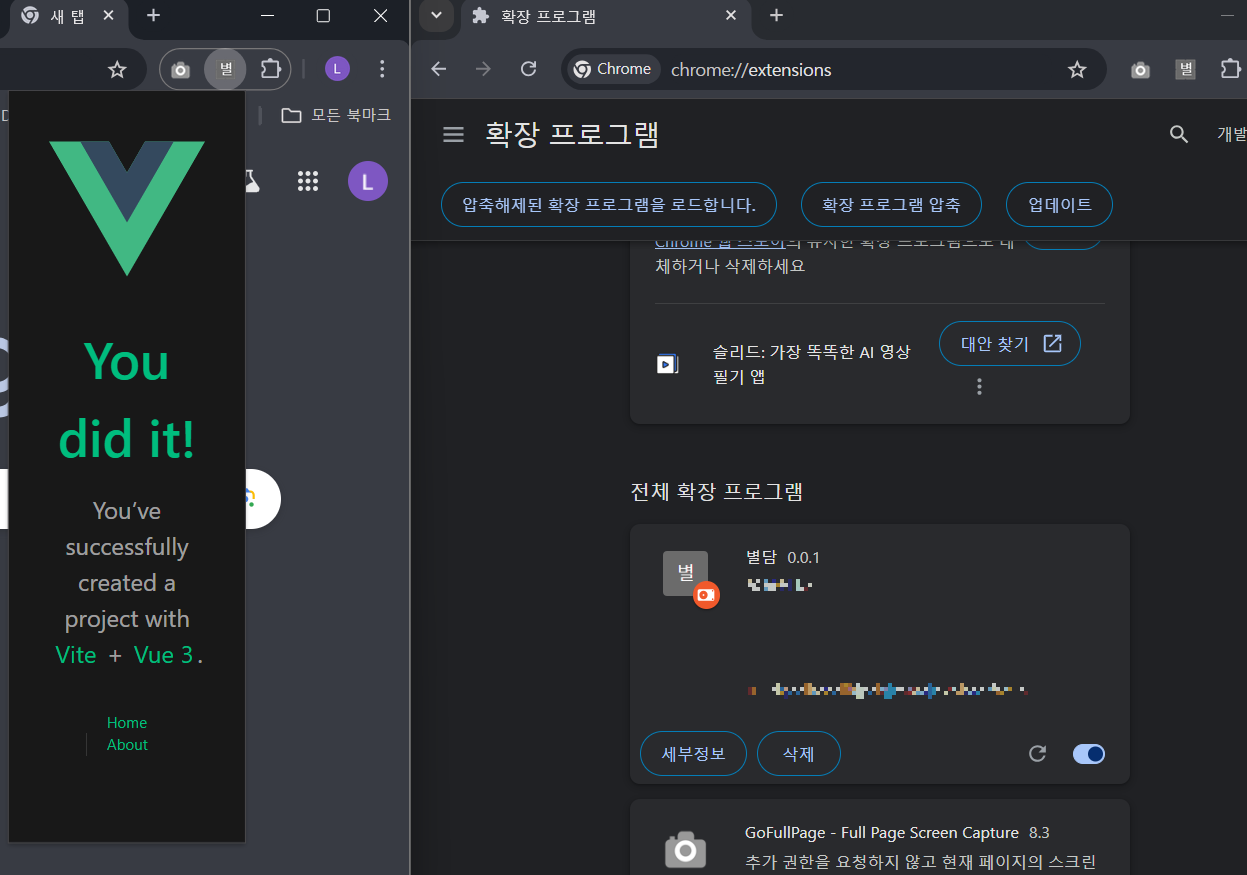Click the GoFullPage camera icon in left window toolbar

[180, 70]
